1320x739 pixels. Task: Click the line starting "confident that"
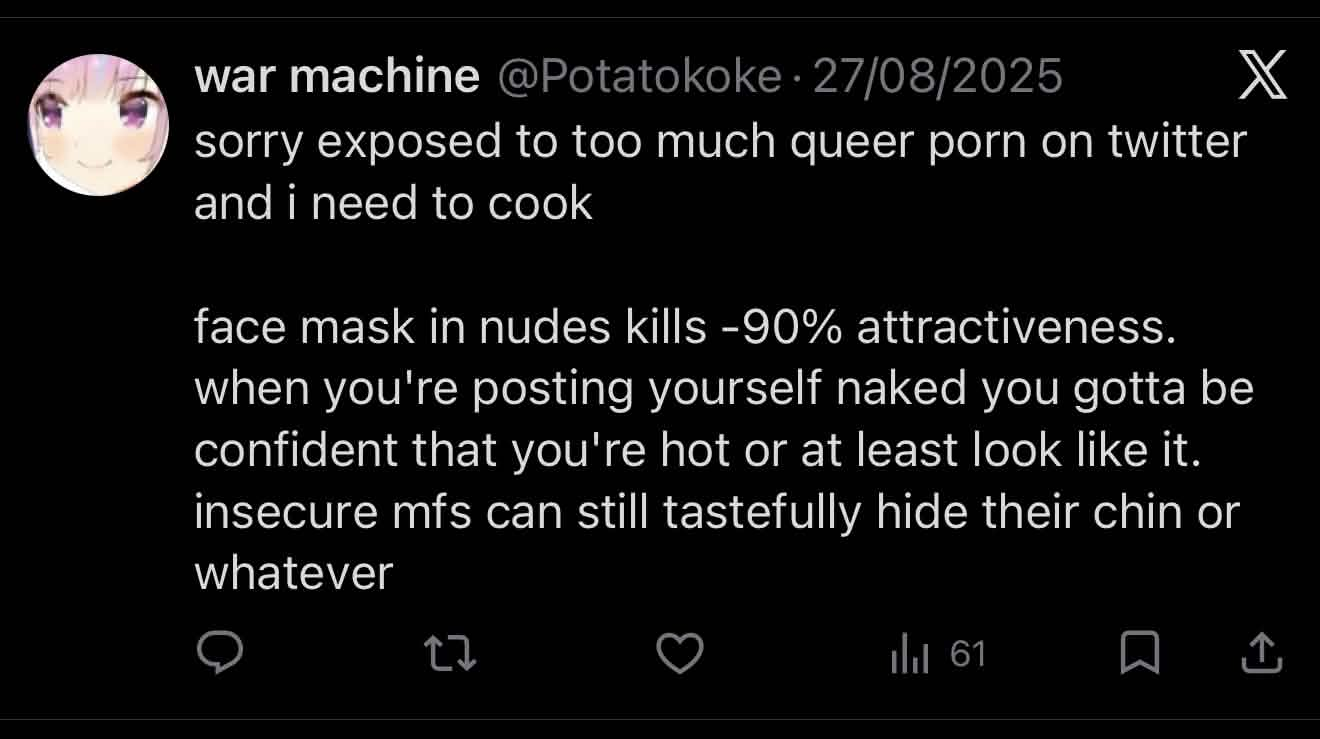[x=696, y=451]
